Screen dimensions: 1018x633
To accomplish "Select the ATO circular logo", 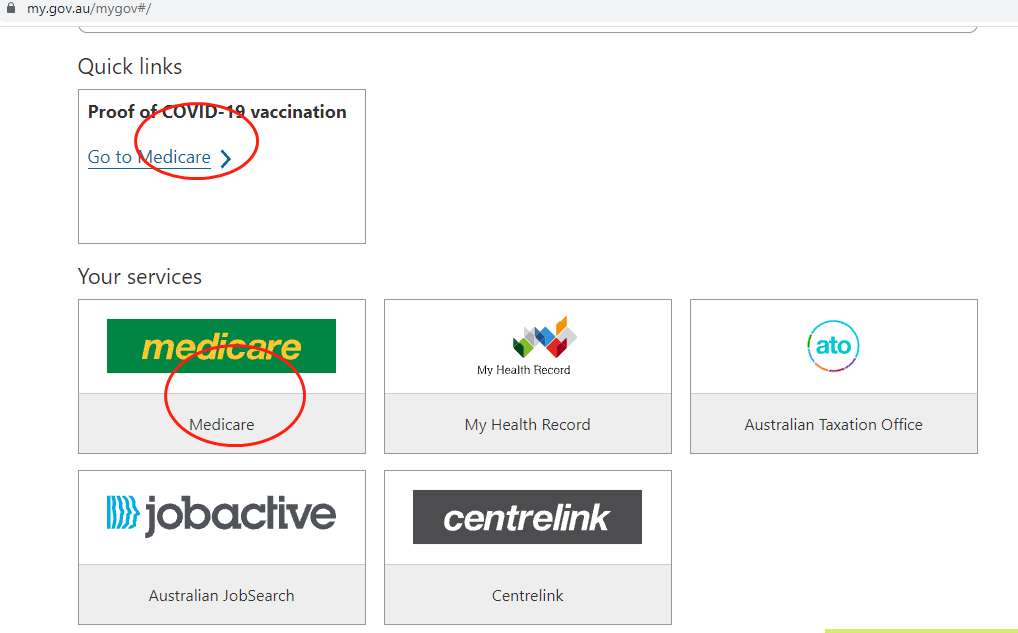I will click(834, 346).
